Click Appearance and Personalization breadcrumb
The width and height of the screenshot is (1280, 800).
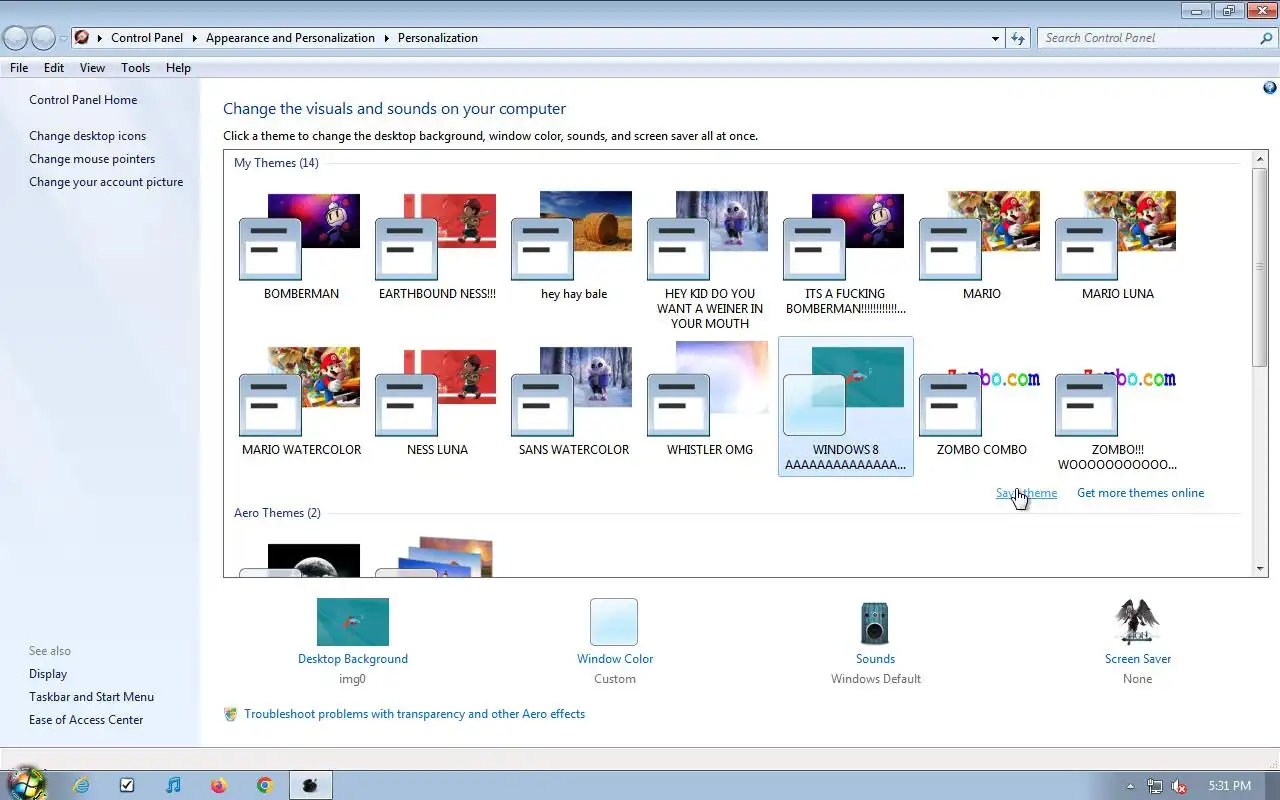click(290, 38)
